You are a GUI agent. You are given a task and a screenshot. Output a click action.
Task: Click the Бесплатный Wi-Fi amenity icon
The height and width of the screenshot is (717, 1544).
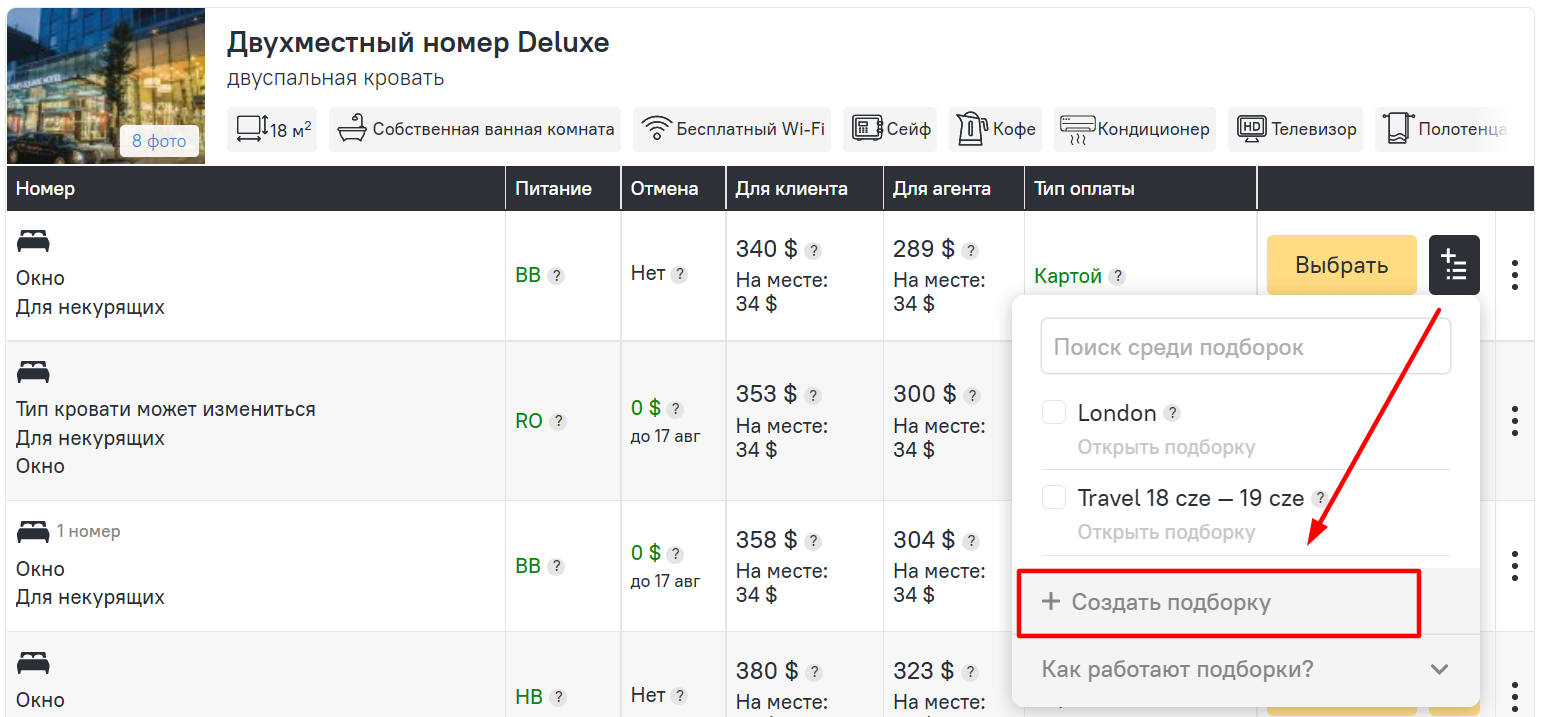click(656, 129)
